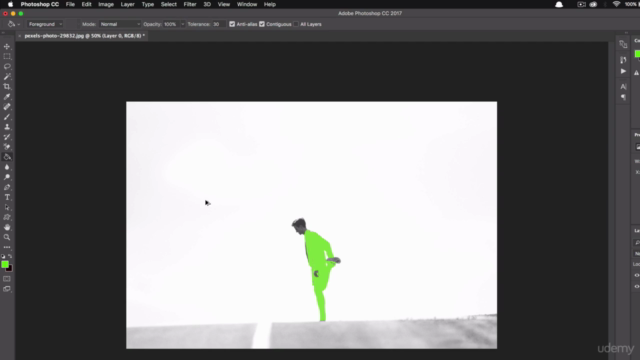This screenshot has width=640, height=360.
Task: Open the View menu
Action: pyautogui.click(x=224, y=4)
